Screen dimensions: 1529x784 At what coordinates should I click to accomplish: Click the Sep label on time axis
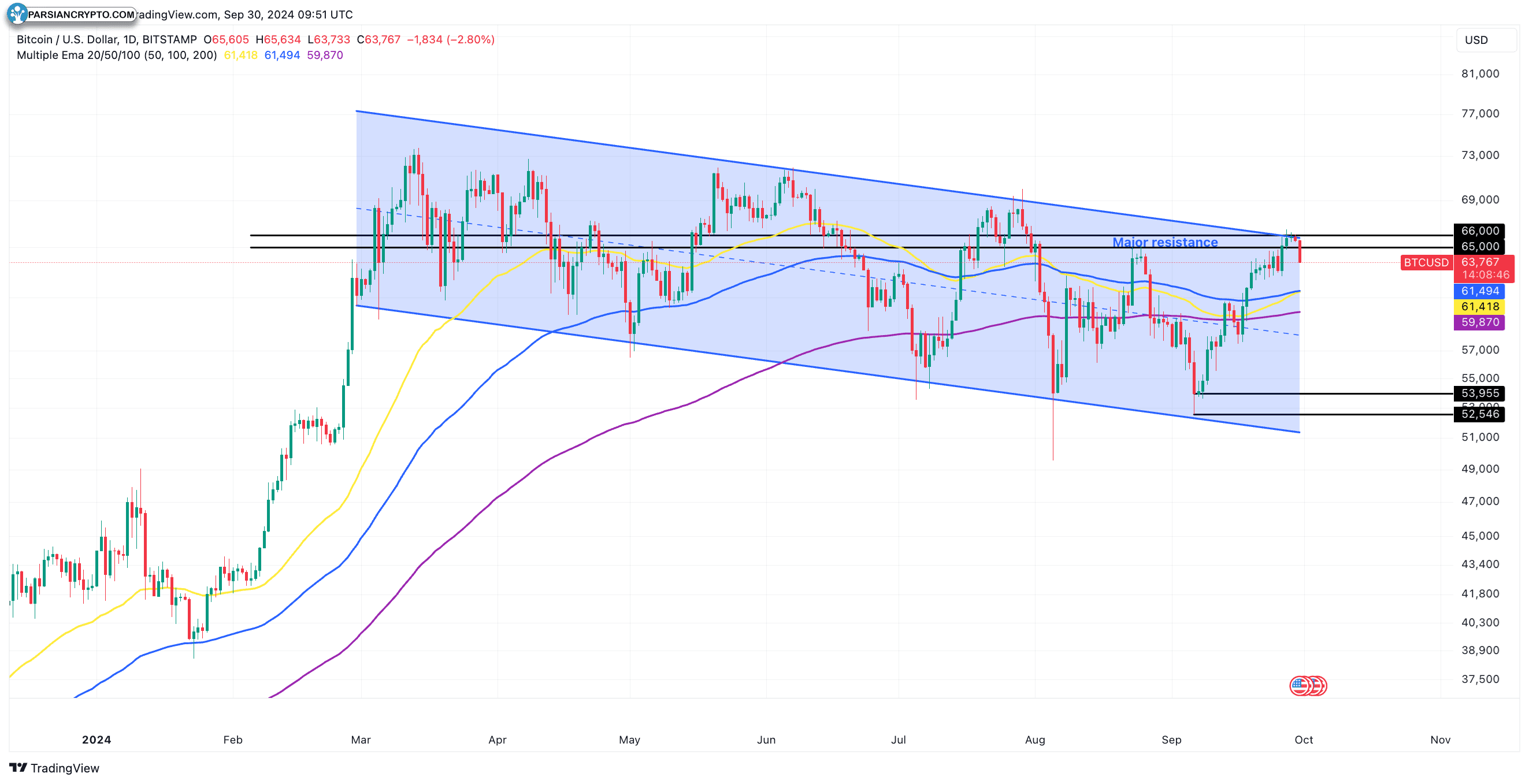(x=1171, y=740)
